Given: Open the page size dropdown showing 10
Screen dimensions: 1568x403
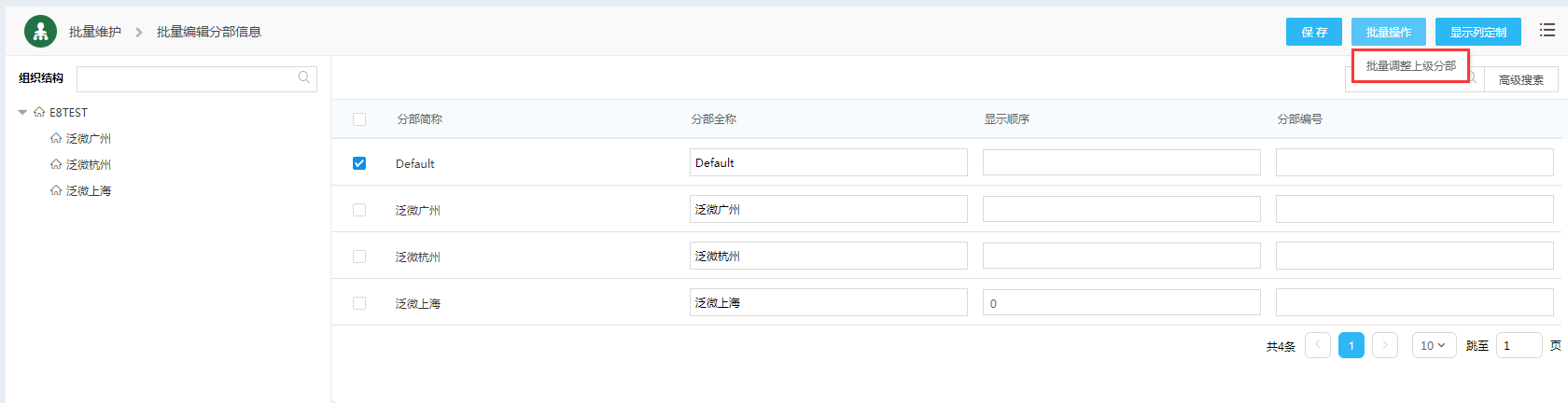Looking at the screenshot, I should pyautogui.click(x=1434, y=345).
